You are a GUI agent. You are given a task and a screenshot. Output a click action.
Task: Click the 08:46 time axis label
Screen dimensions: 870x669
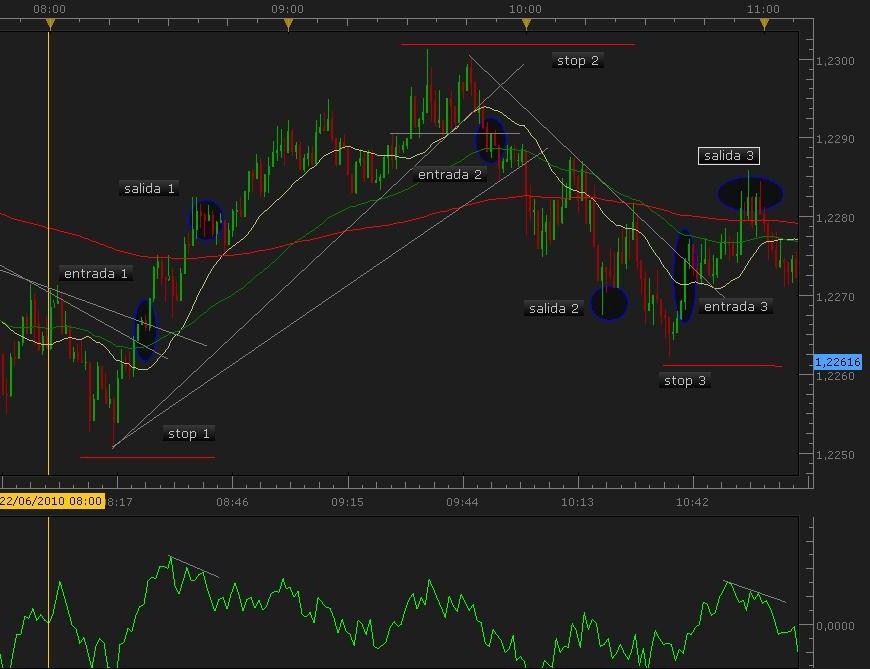pos(232,502)
